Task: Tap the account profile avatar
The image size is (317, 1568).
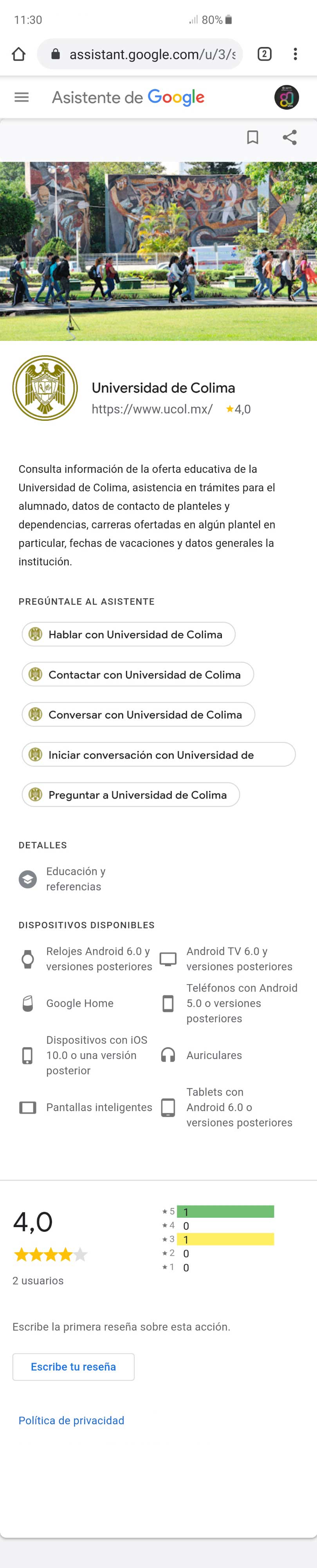Action: point(286,98)
